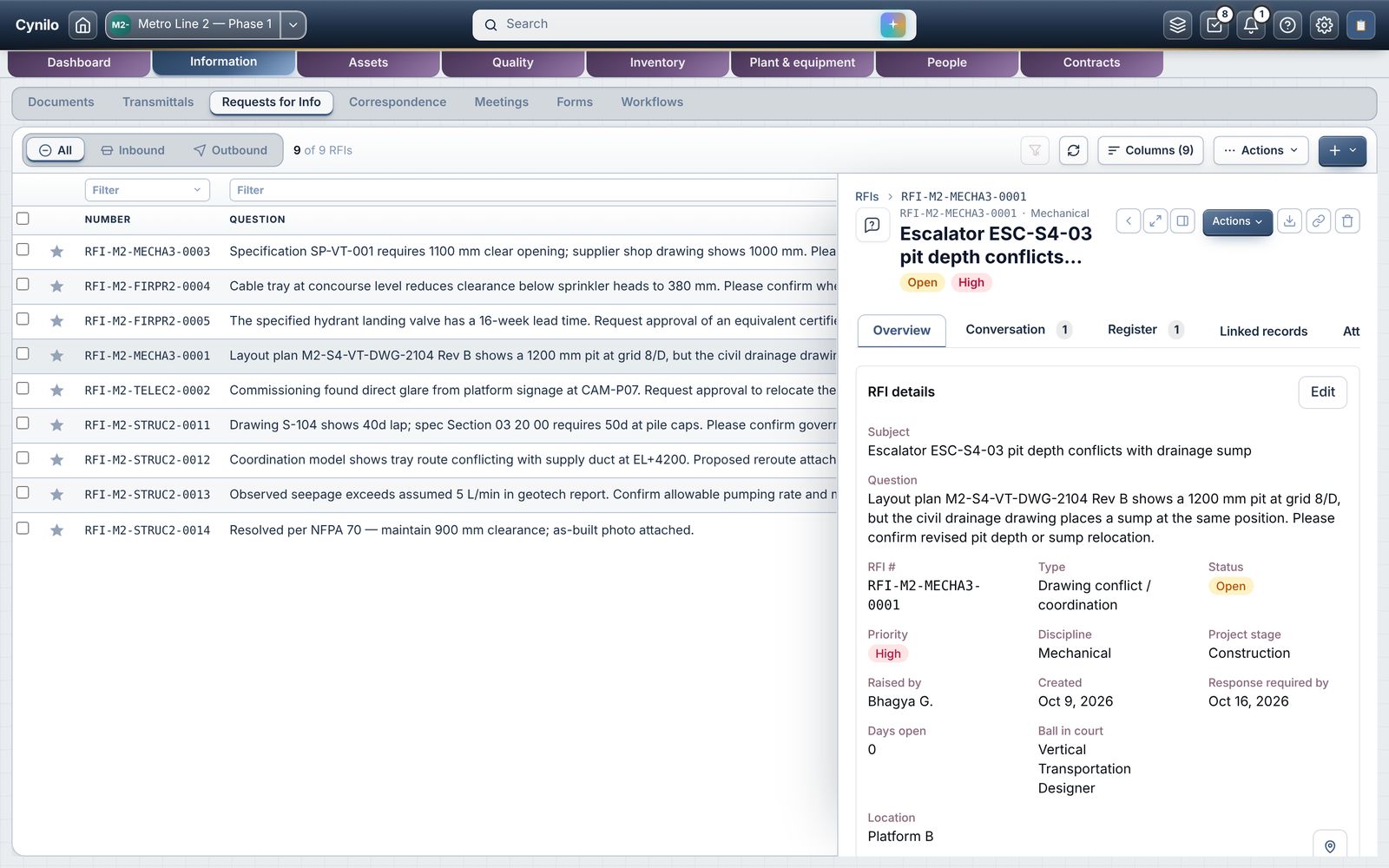Viewport: 1389px width, 868px height.
Task: Click the location pin icon
Action: click(1330, 845)
